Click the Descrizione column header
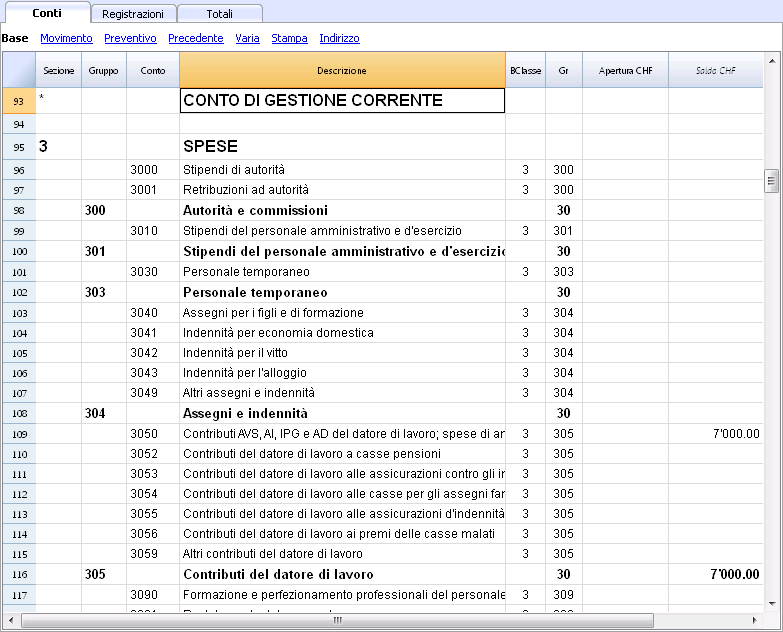783x632 pixels. pos(342,71)
